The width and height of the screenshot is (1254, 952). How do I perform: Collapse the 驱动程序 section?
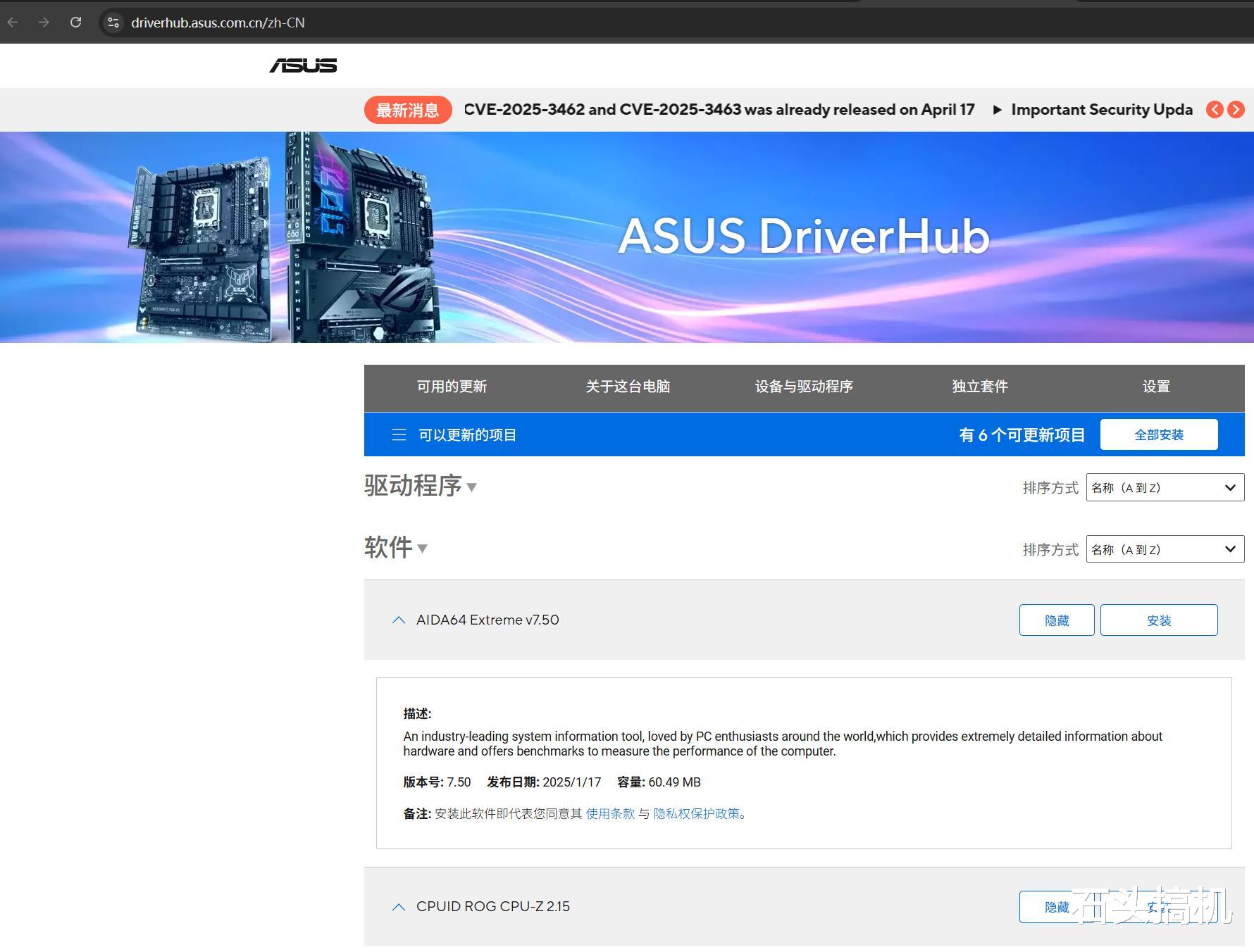point(471,487)
